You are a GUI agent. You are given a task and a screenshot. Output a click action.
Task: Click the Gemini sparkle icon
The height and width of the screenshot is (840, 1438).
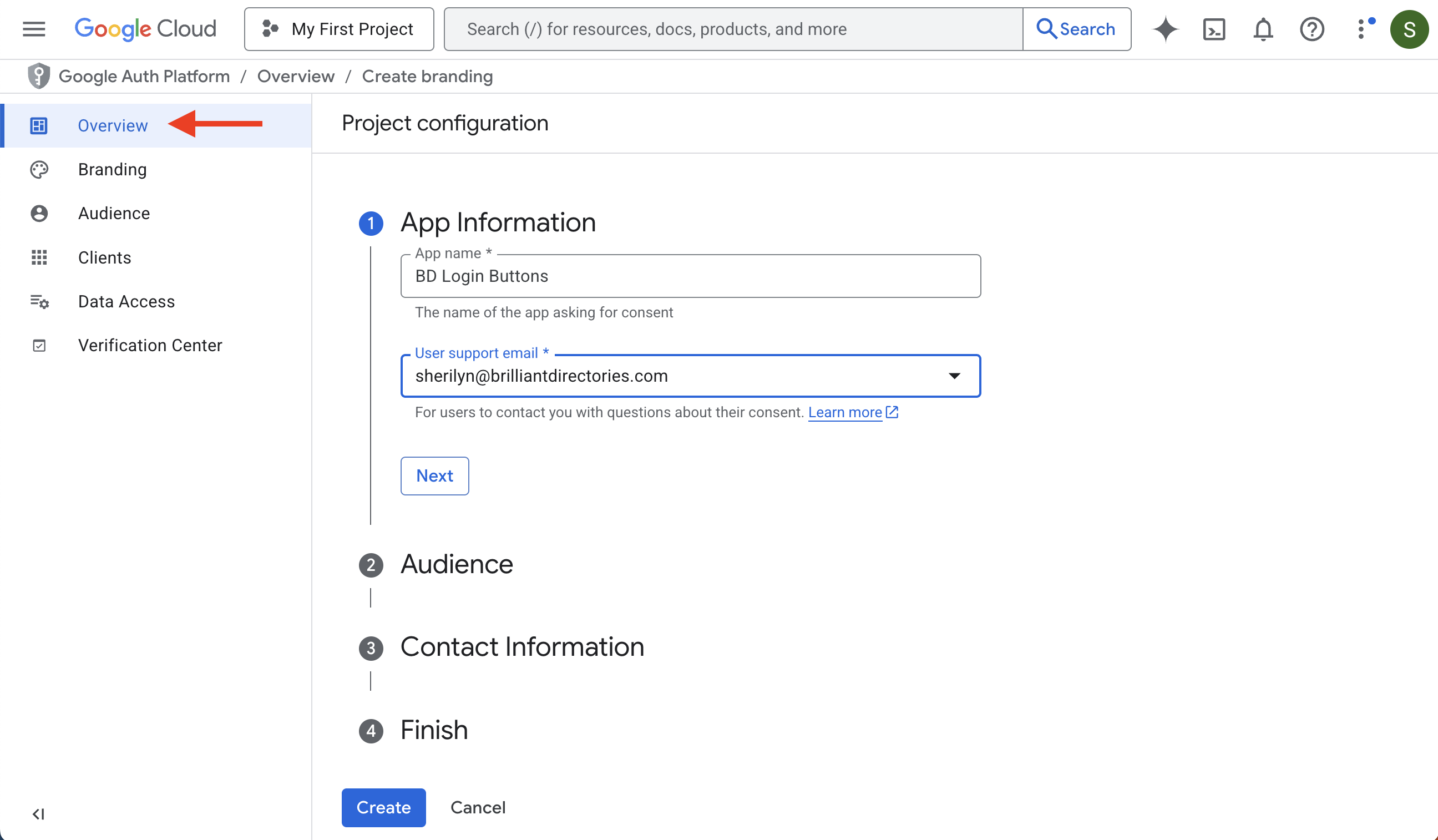click(x=1165, y=28)
